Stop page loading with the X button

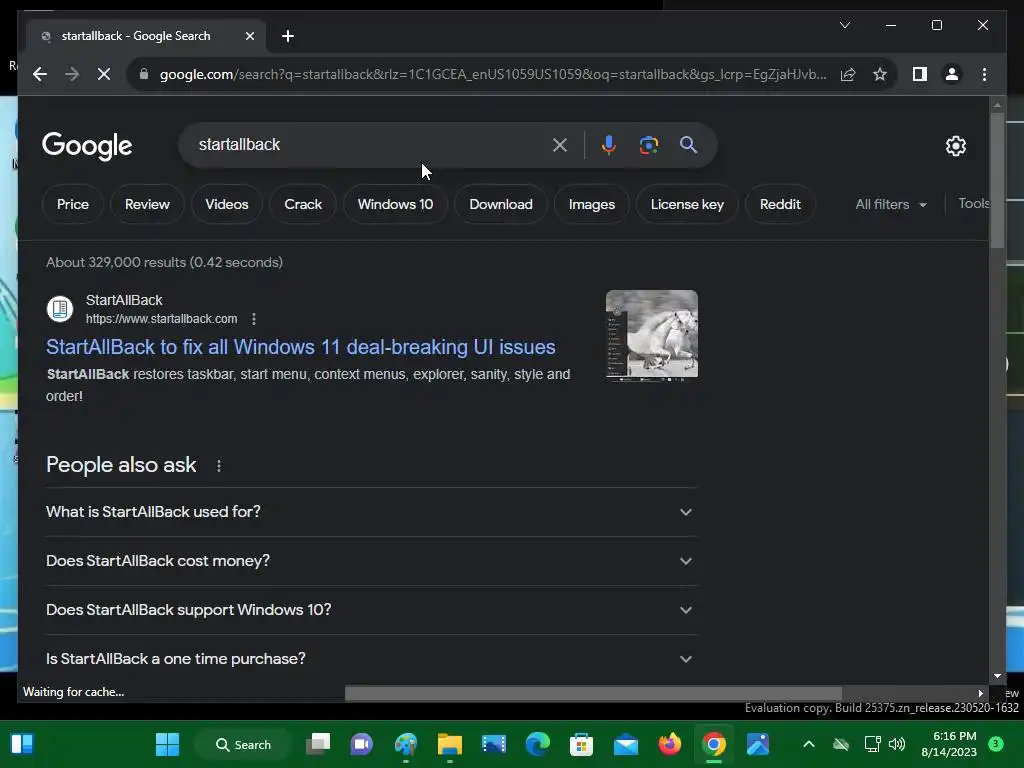tap(104, 74)
